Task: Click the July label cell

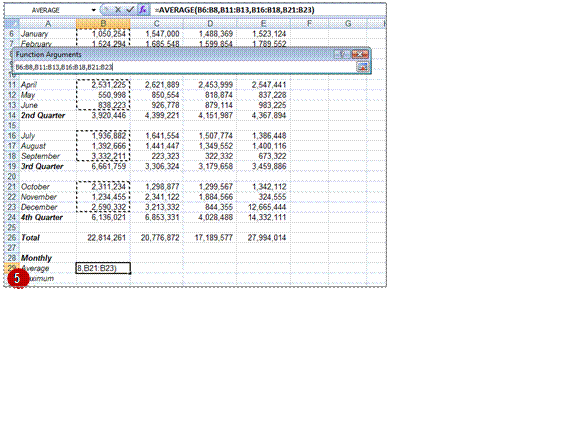Action: pyautogui.click(x=48, y=136)
